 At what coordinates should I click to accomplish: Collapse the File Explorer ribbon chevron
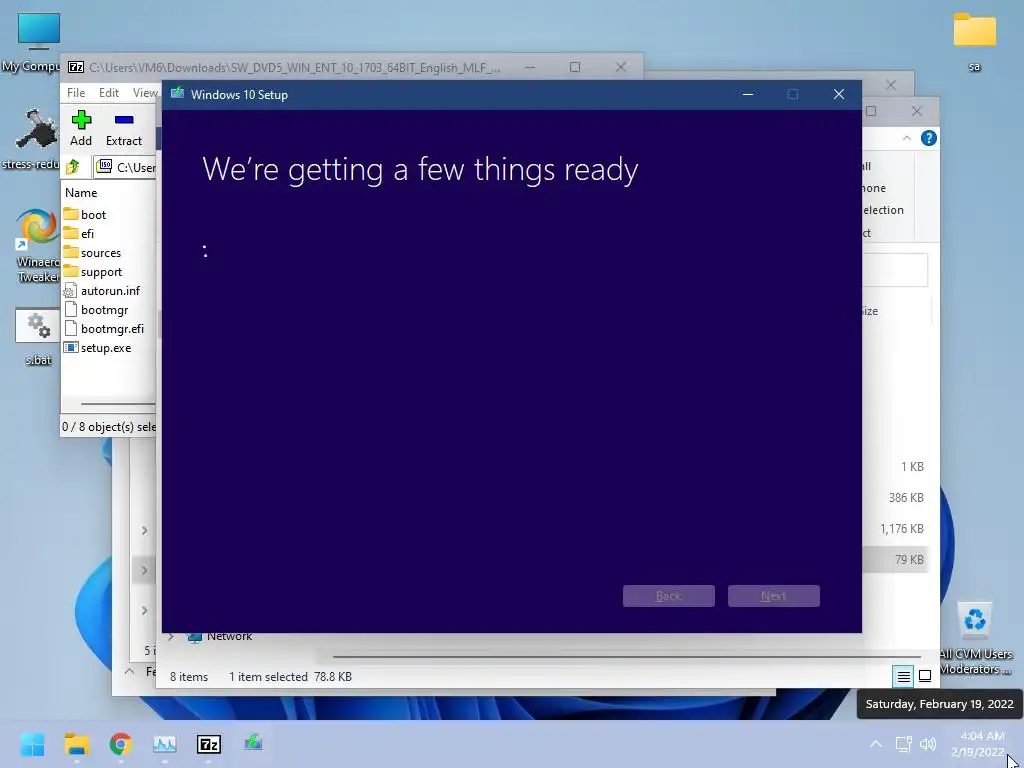pyautogui.click(x=906, y=138)
